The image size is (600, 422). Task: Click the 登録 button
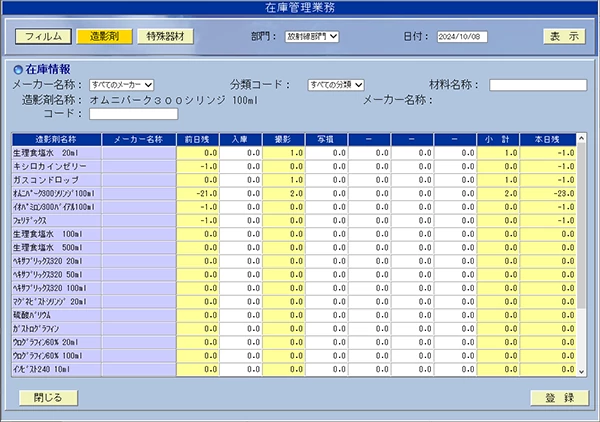(559, 398)
